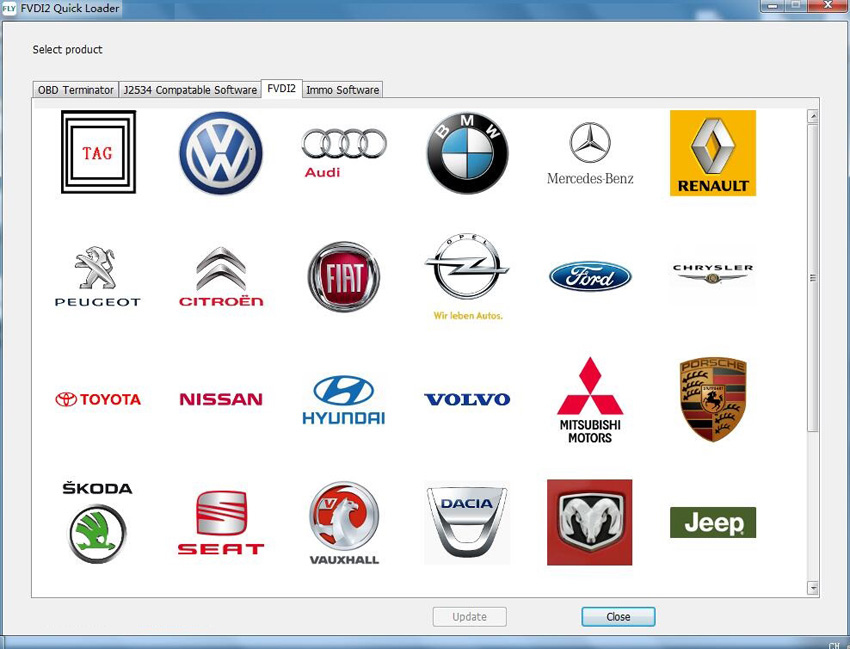850x649 pixels.
Task: Select the red Nissan wordmark
Action: click(221, 400)
